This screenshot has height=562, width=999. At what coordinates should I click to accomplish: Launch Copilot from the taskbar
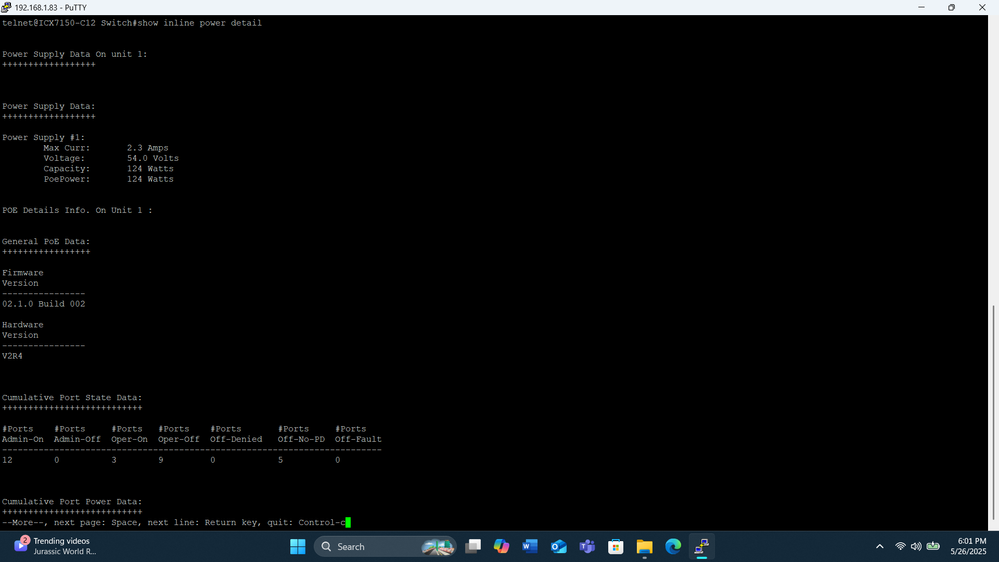[501, 547]
